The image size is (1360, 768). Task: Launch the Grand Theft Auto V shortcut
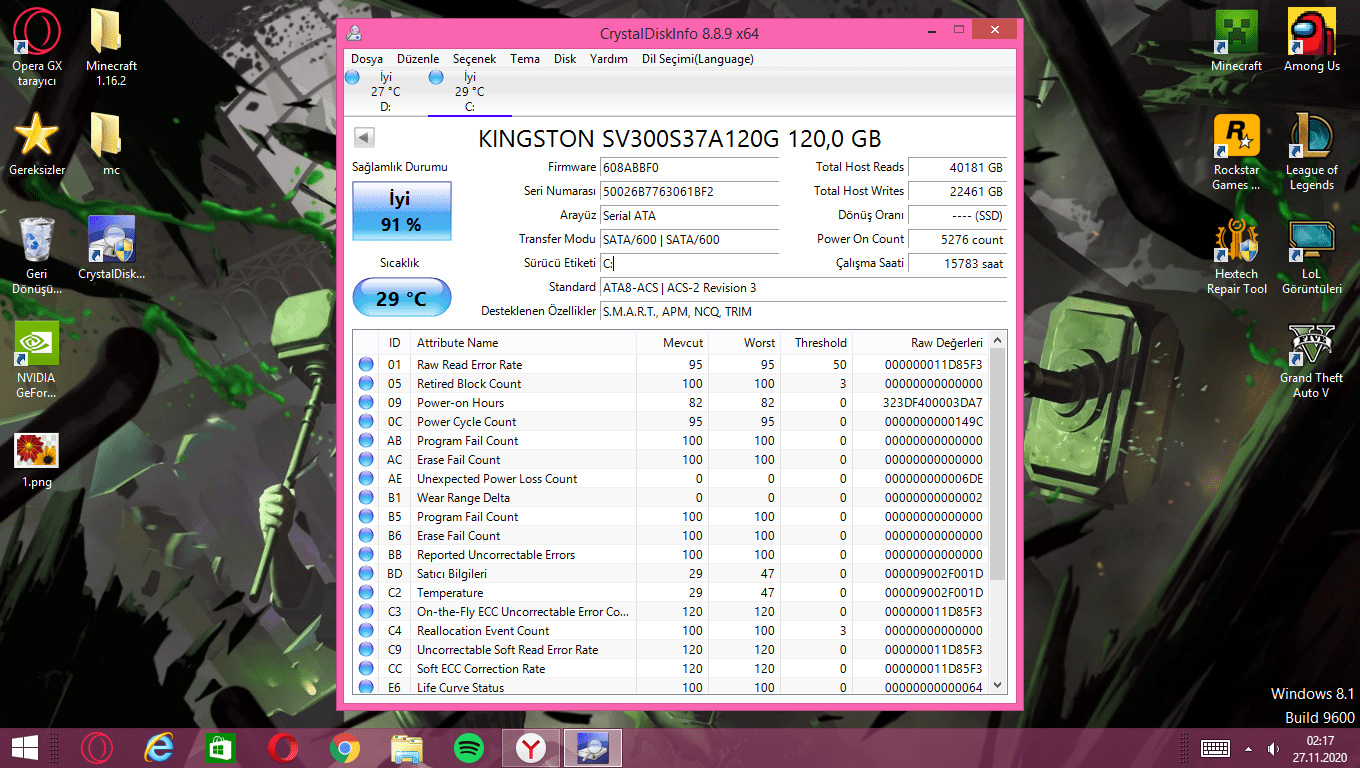[1312, 359]
